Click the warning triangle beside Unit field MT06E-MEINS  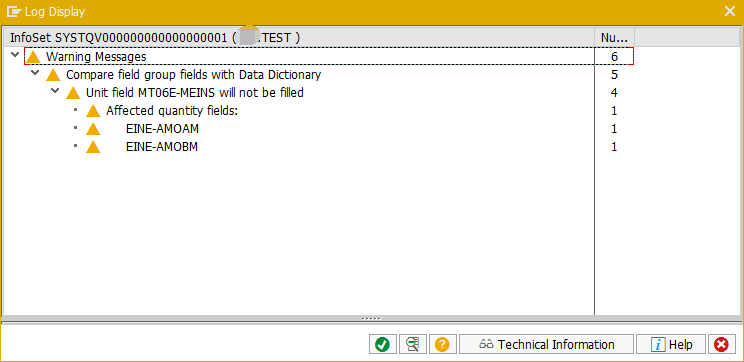point(73,93)
